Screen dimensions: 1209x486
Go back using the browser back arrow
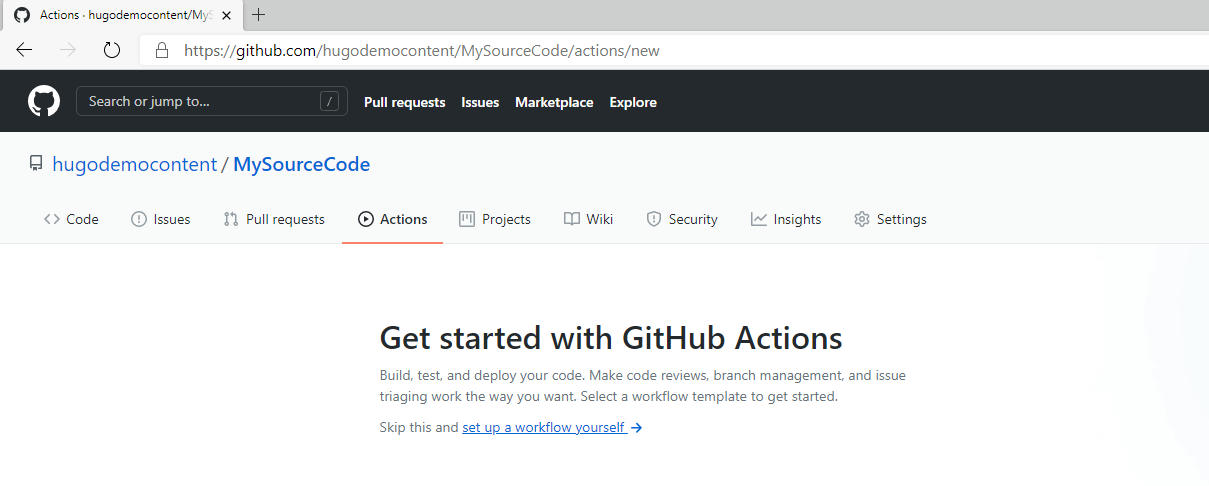24,50
